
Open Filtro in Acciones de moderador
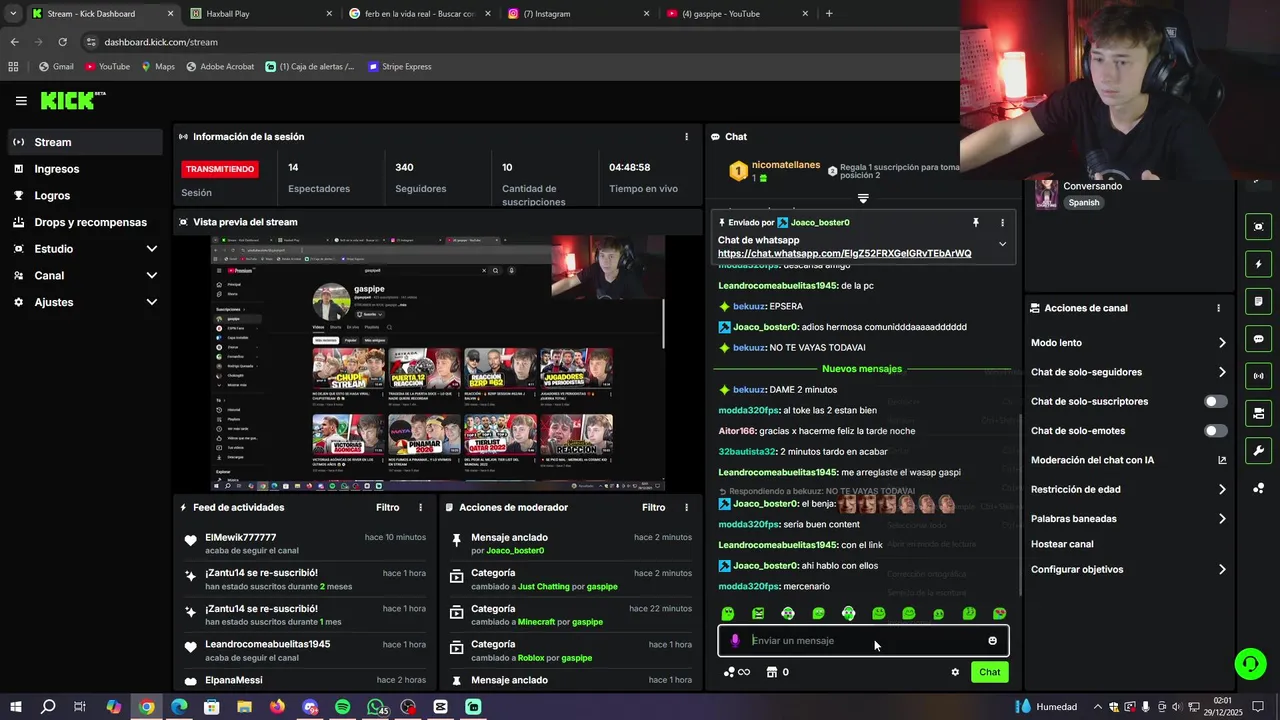click(x=653, y=508)
